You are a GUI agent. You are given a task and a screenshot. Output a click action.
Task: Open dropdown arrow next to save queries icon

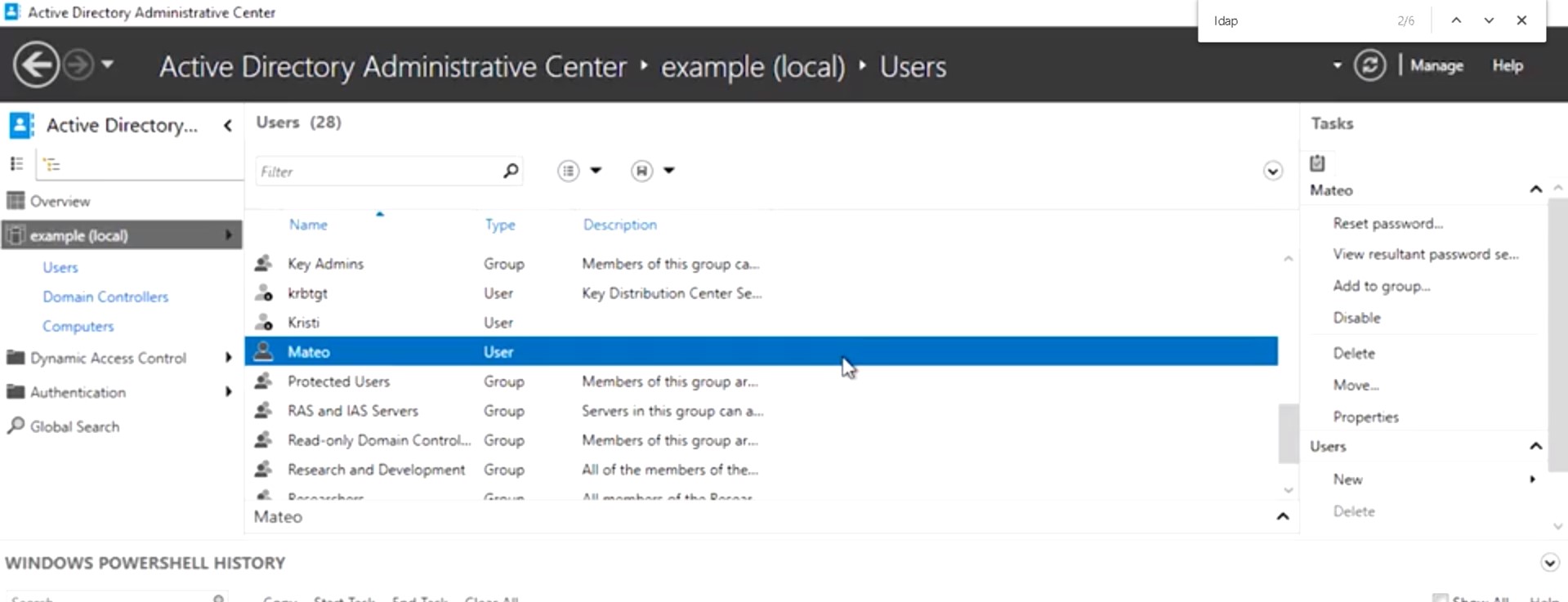point(669,171)
